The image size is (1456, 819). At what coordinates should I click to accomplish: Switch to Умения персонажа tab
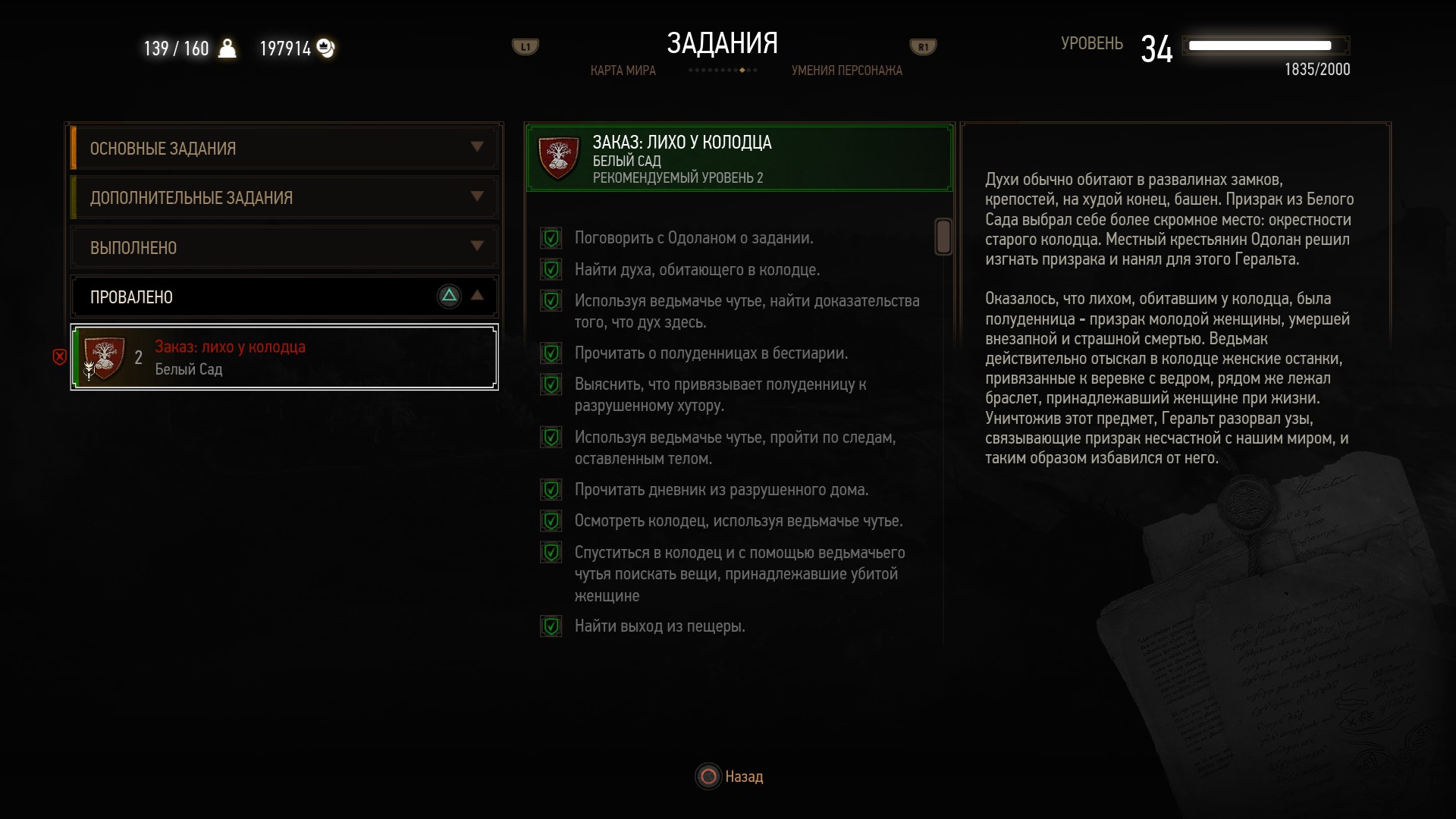click(846, 71)
